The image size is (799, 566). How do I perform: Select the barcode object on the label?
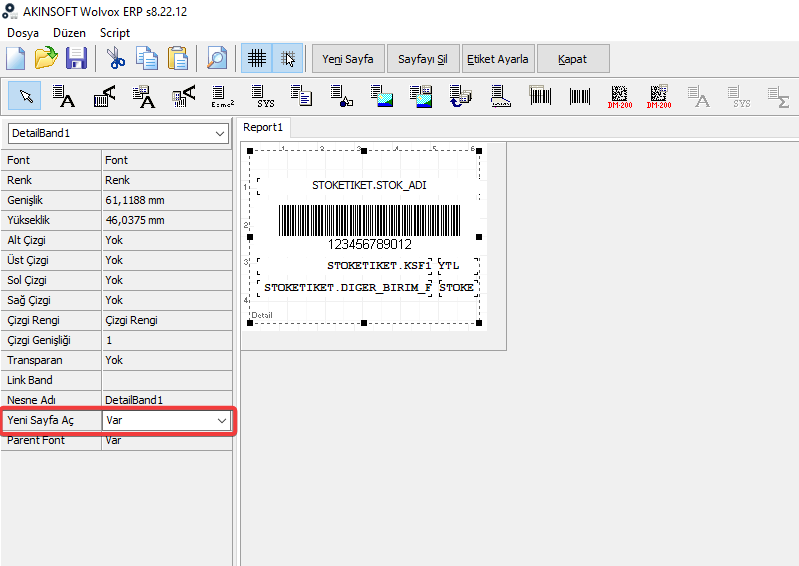[x=369, y=227]
